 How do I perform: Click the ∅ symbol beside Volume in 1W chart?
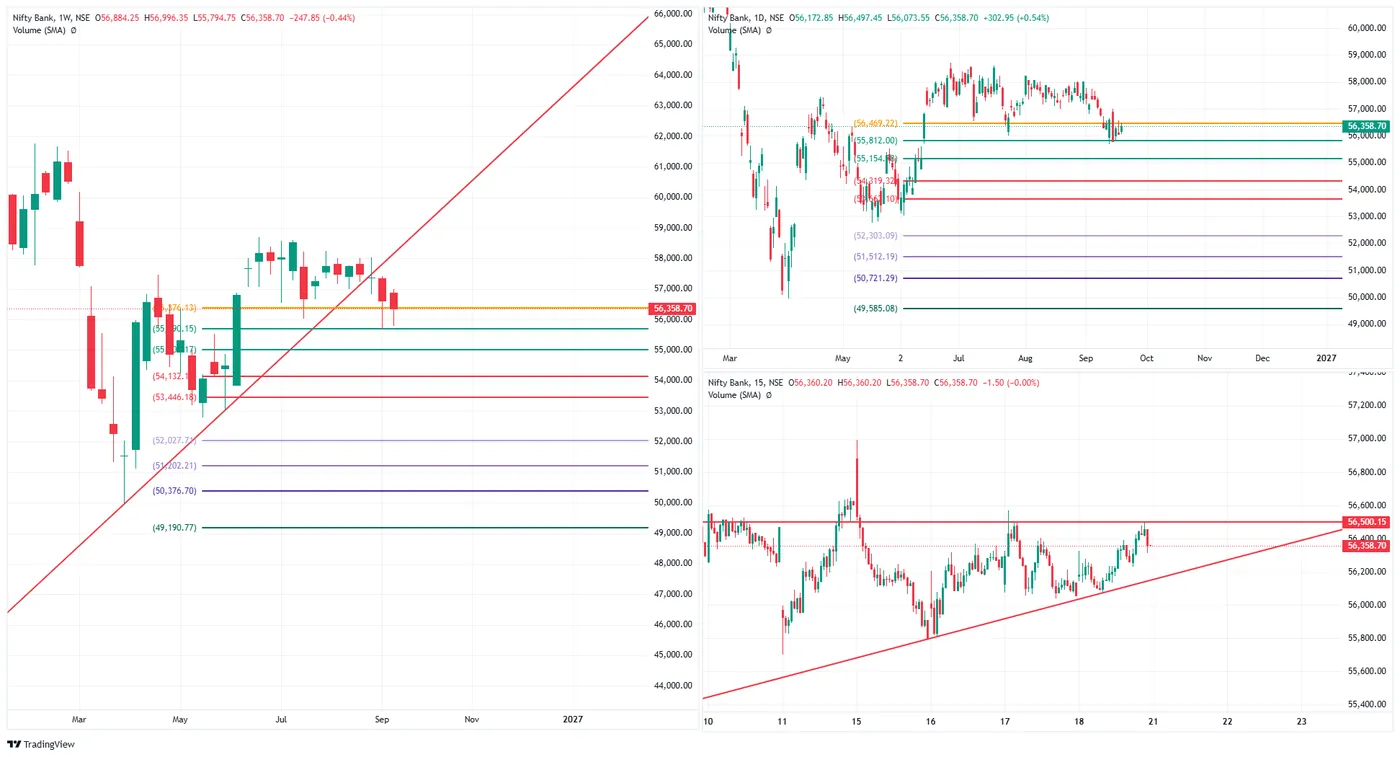point(72,30)
